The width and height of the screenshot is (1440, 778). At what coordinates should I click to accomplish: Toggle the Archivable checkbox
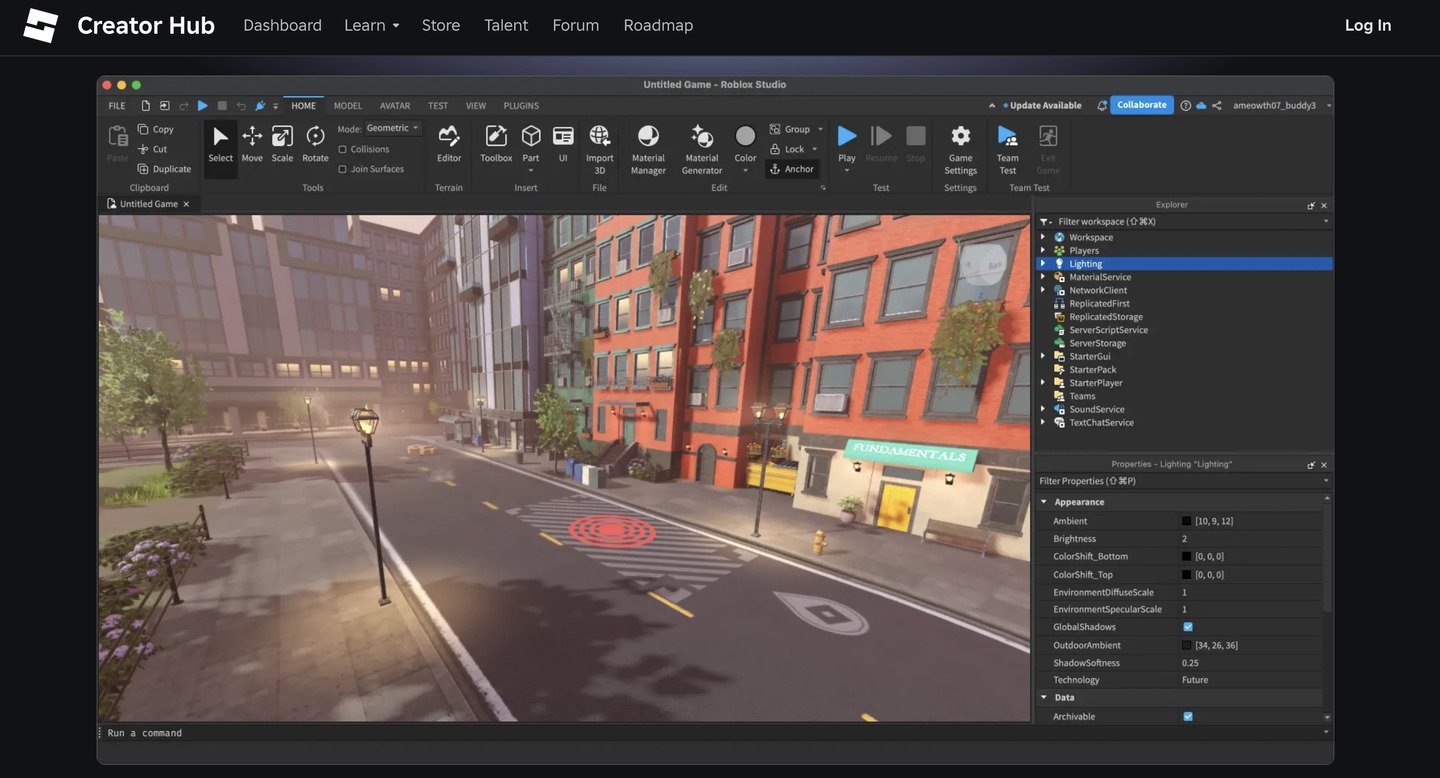tap(1188, 716)
